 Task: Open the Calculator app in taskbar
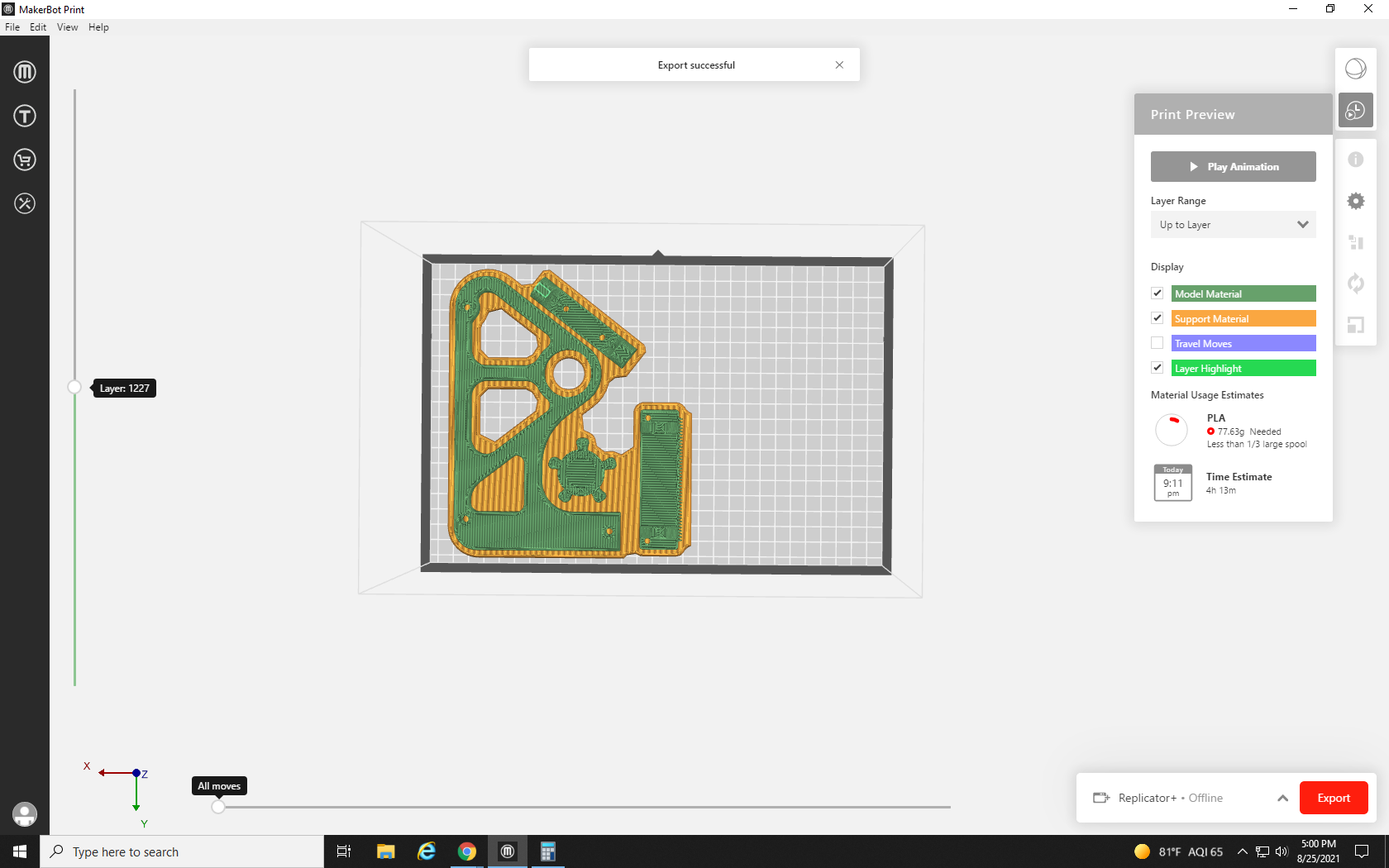click(548, 851)
